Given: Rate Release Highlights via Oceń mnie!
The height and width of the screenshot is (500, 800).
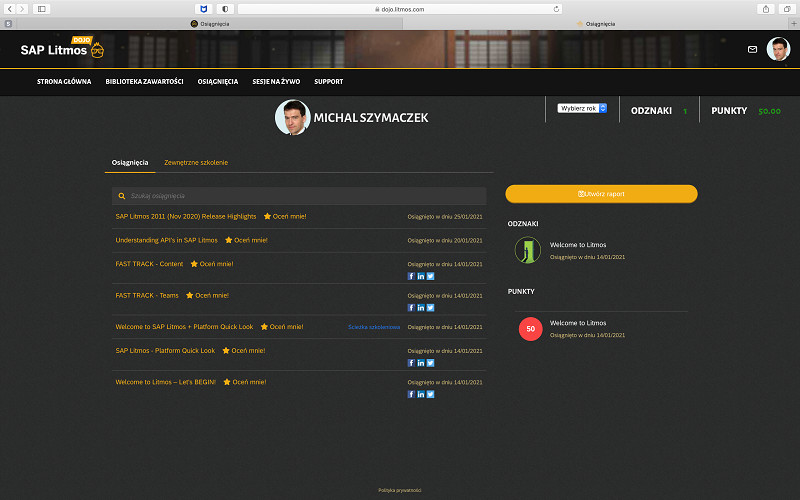Looking at the screenshot, I should pyautogui.click(x=285, y=216).
